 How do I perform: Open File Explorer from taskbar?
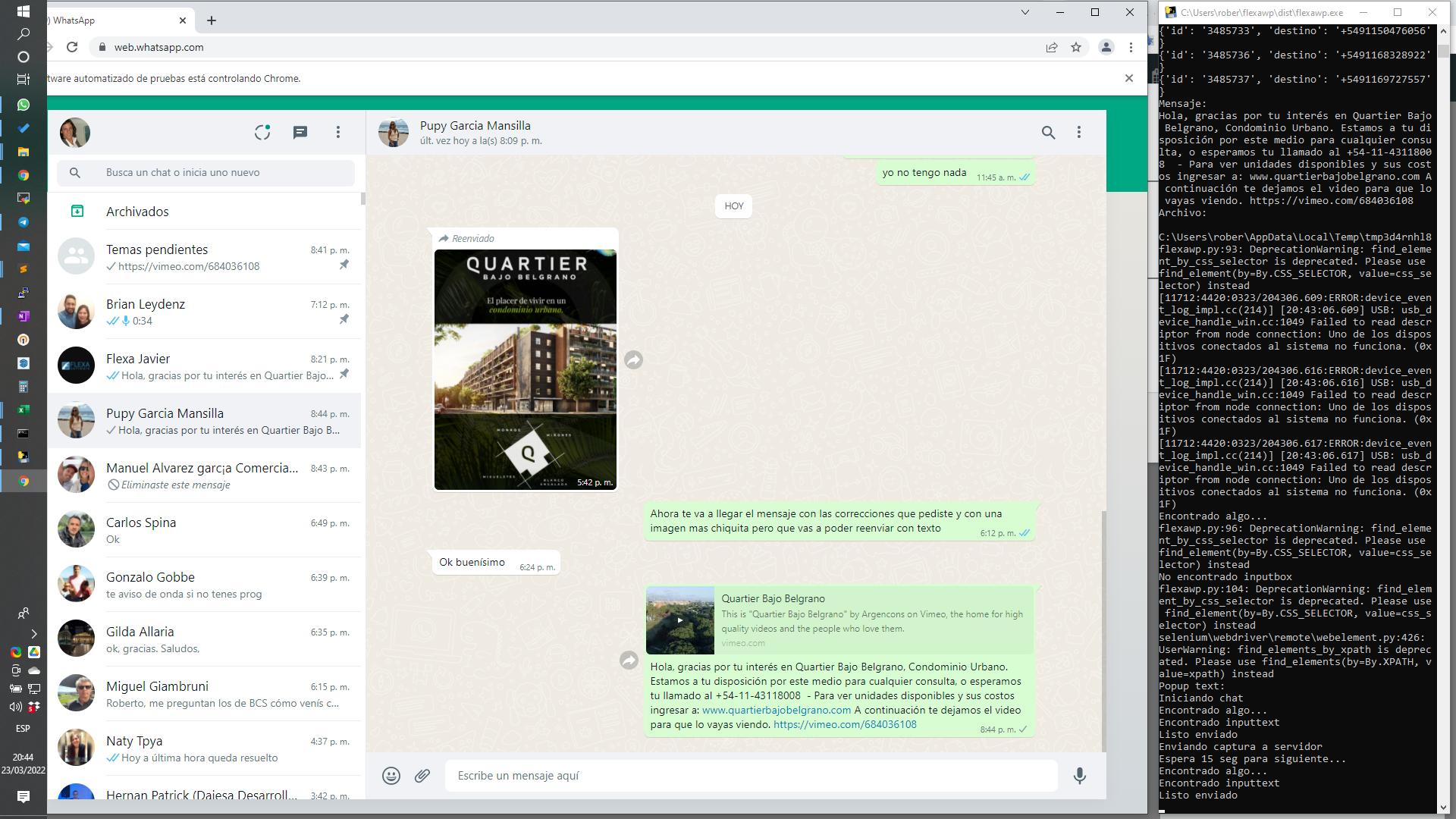(24, 152)
